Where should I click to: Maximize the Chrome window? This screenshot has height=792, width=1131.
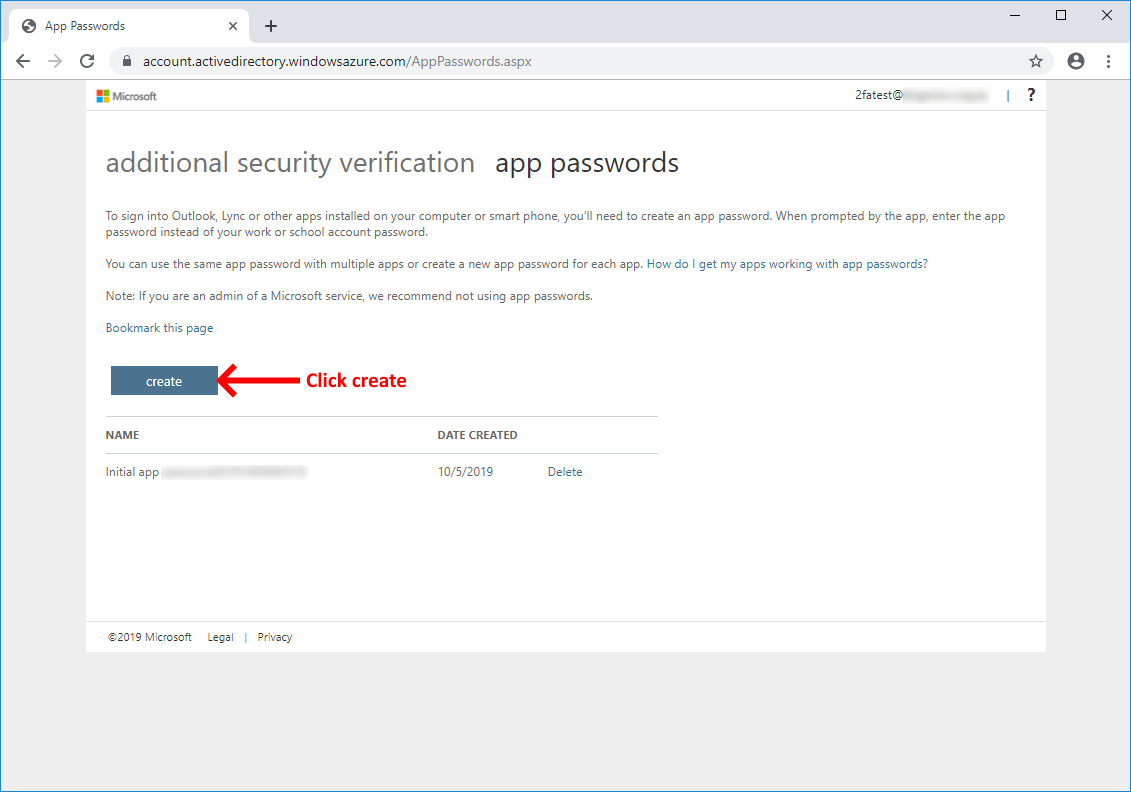coord(1061,15)
